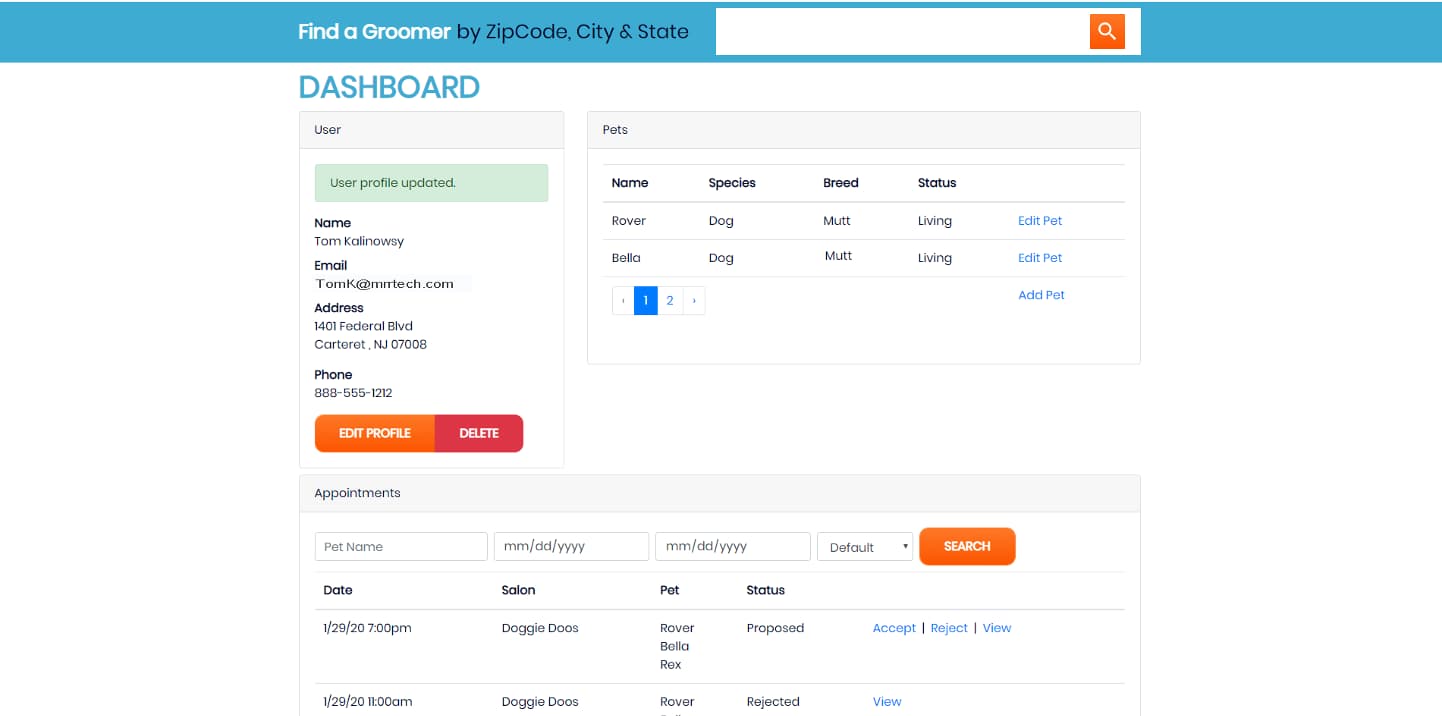The width and height of the screenshot is (1442, 716).
Task: Open the EDIT PROFILE button
Action: pos(374,433)
